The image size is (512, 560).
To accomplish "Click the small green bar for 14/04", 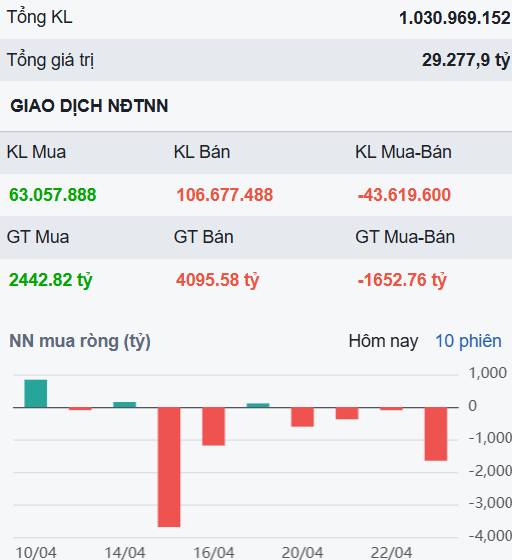I will tap(125, 405).
